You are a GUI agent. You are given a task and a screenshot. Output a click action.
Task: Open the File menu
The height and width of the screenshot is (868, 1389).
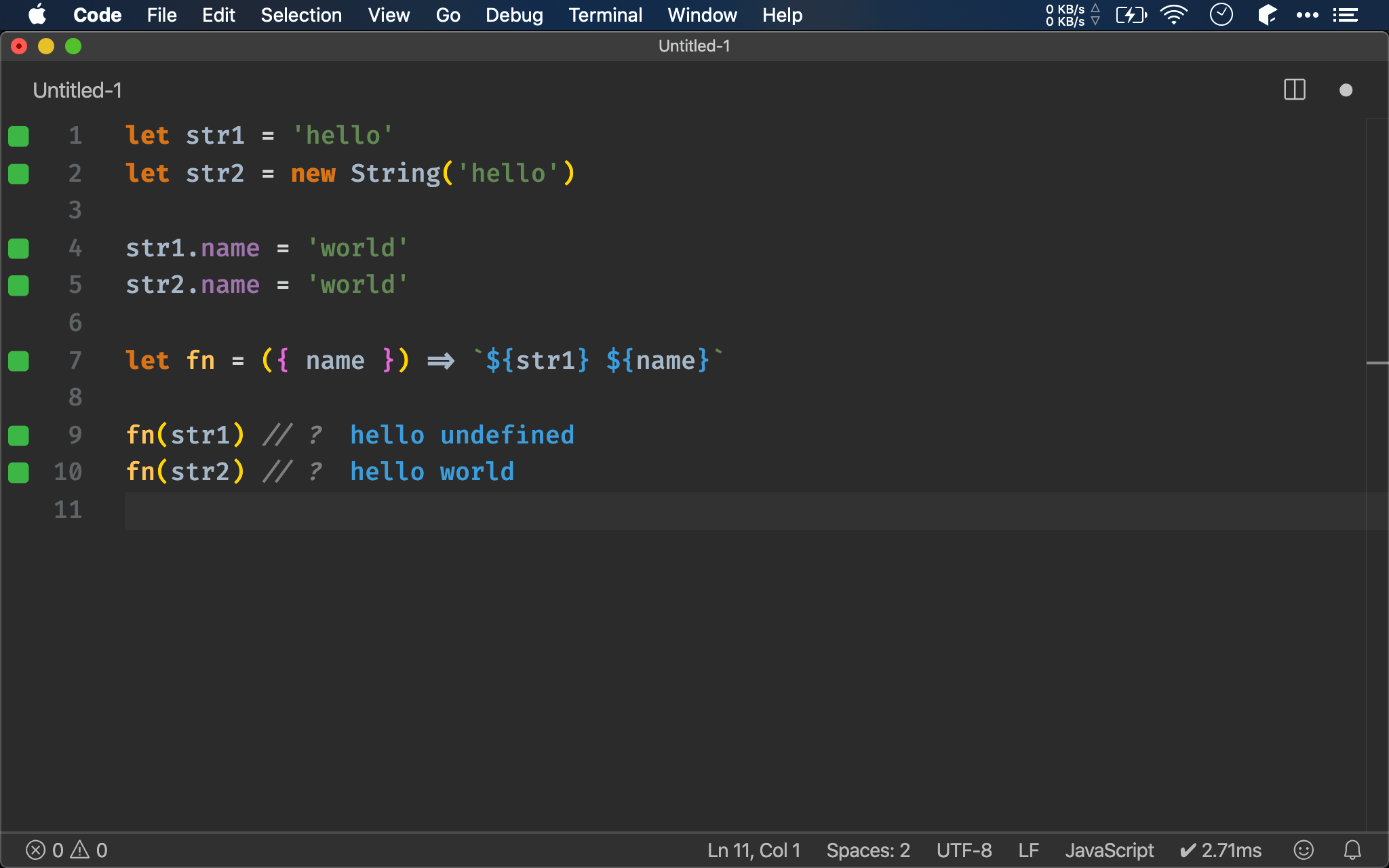(x=161, y=15)
